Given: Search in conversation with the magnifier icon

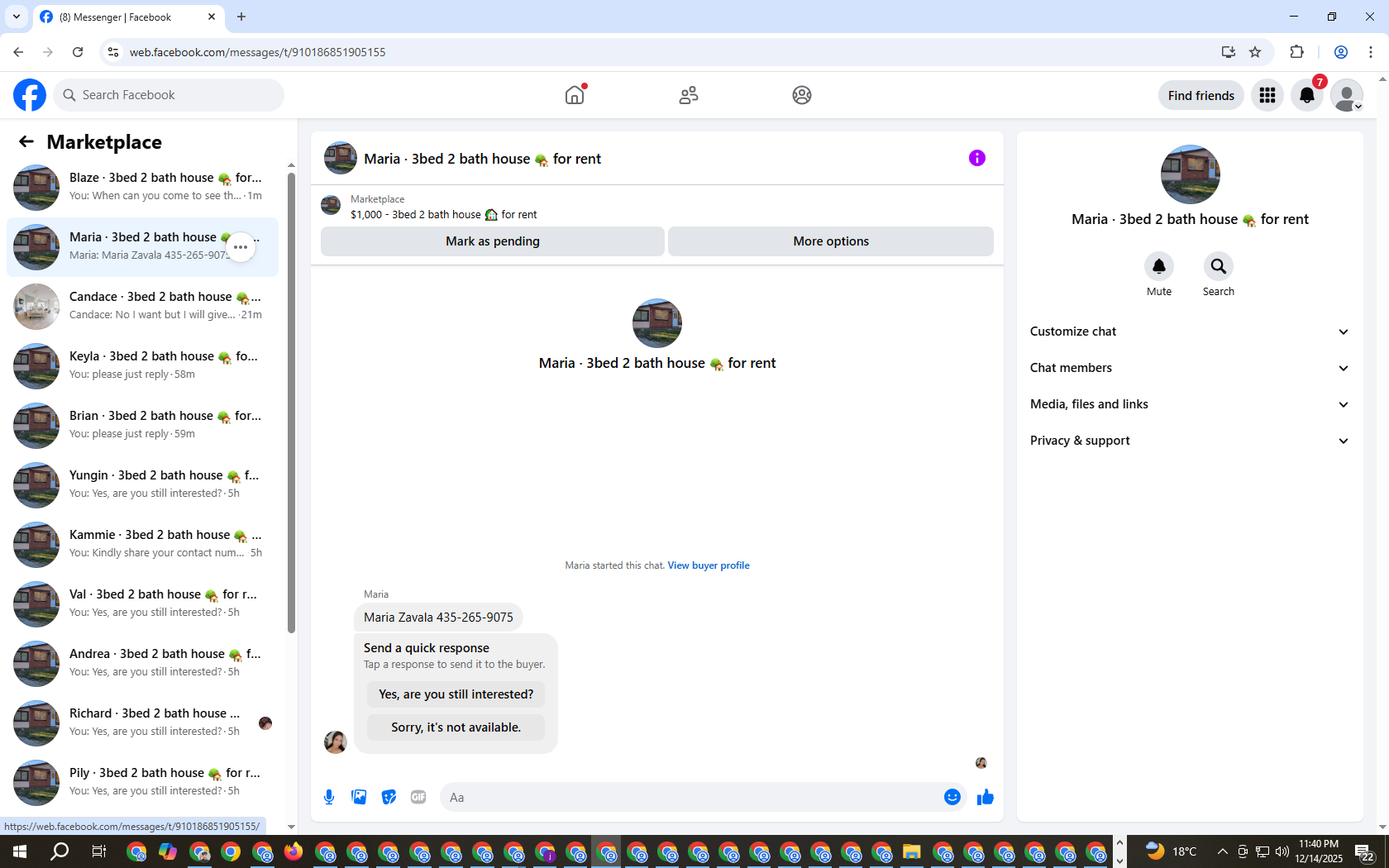Looking at the screenshot, I should (1219, 266).
